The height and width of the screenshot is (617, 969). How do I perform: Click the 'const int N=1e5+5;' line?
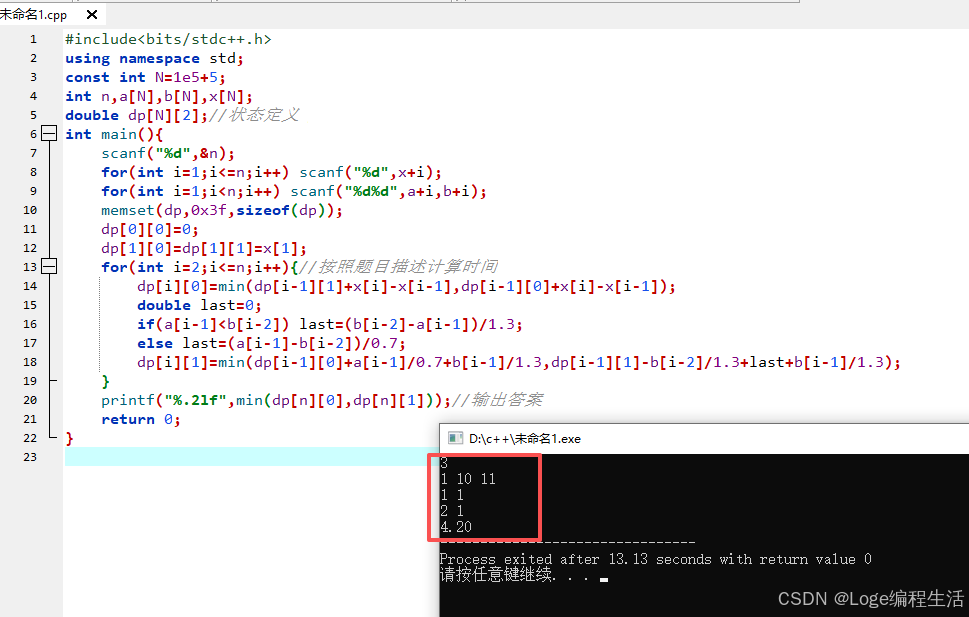[145, 77]
